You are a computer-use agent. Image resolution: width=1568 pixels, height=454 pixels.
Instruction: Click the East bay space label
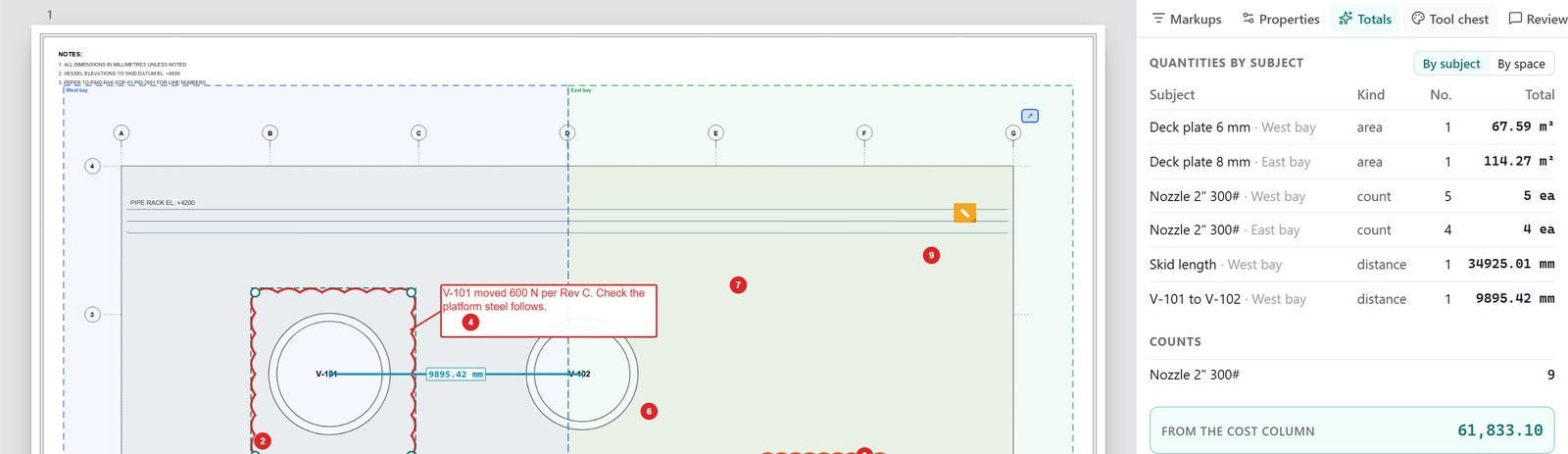click(x=581, y=90)
